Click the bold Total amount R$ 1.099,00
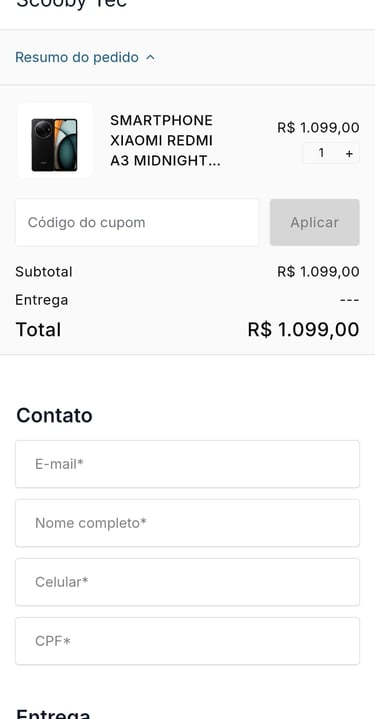This screenshot has width=375, height=719. pyautogui.click(x=303, y=330)
